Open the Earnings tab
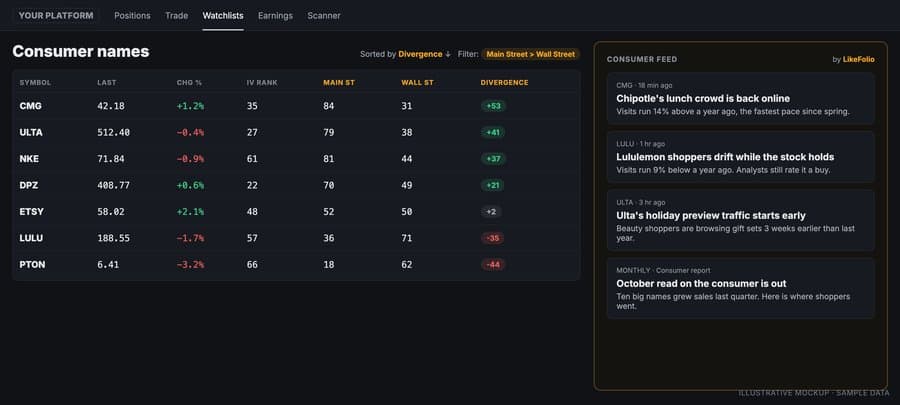Image resolution: width=900 pixels, height=405 pixels. point(275,15)
